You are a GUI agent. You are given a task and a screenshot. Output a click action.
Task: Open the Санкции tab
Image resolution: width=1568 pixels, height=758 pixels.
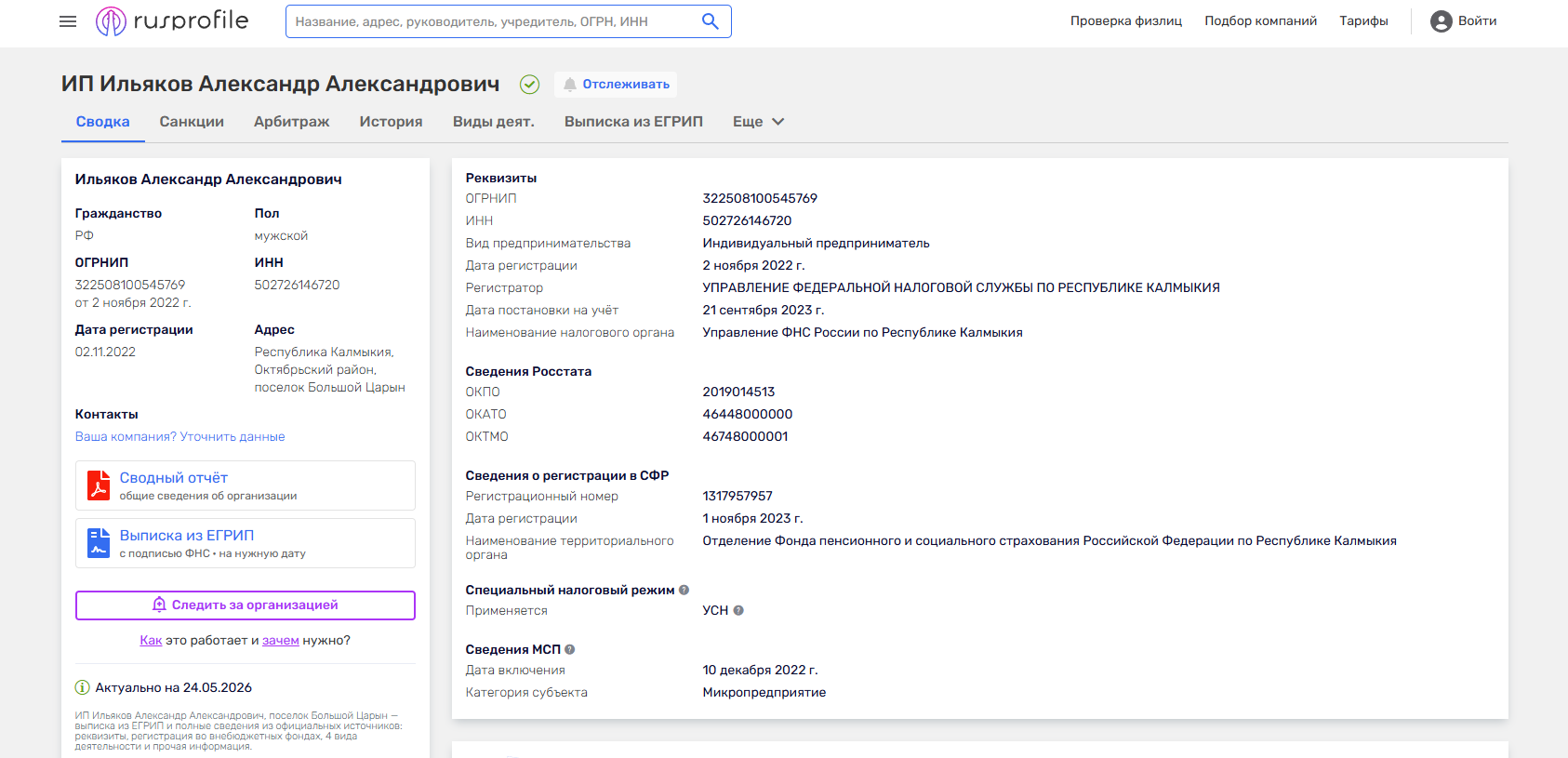pyautogui.click(x=192, y=122)
